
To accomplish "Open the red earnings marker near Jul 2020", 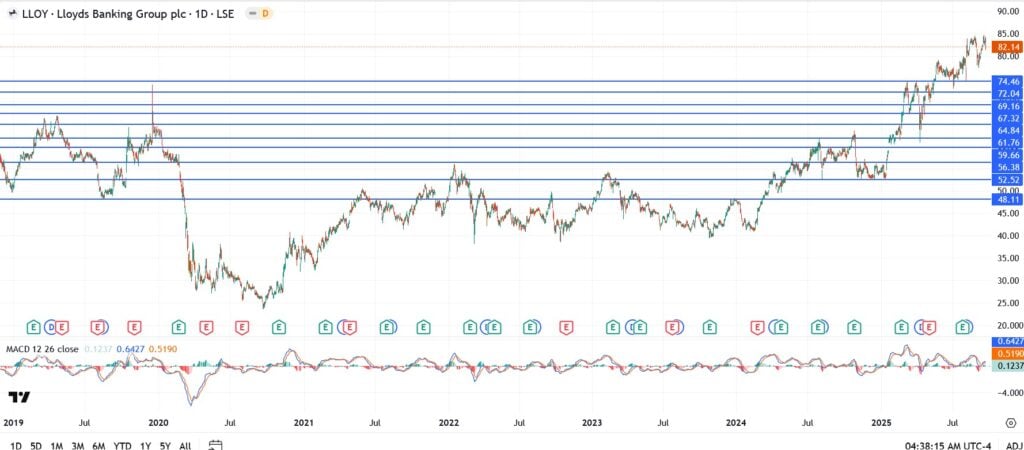I will click(x=242, y=326).
